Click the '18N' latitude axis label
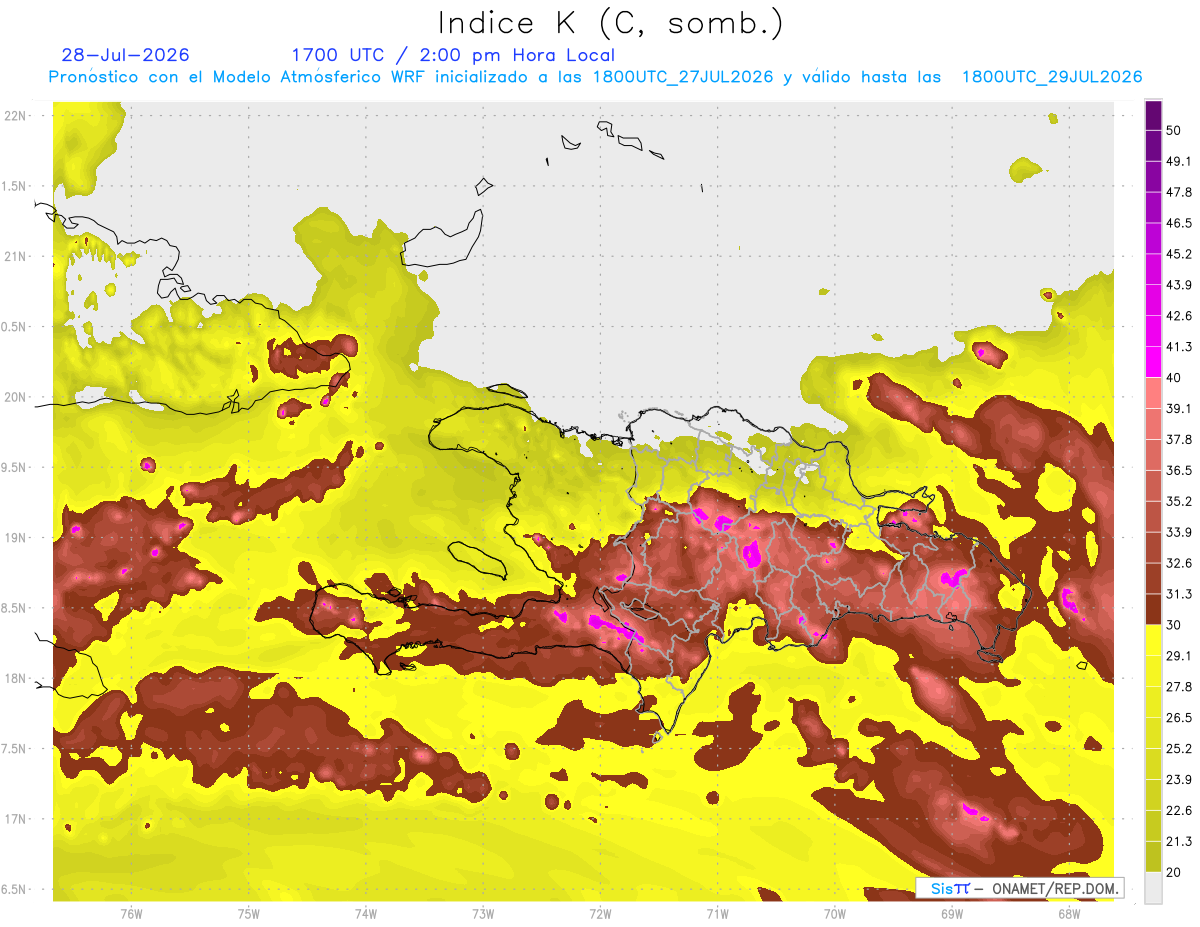Image resolution: width=1200 pixels, height=927 pixels. click(x=16, y=679)
